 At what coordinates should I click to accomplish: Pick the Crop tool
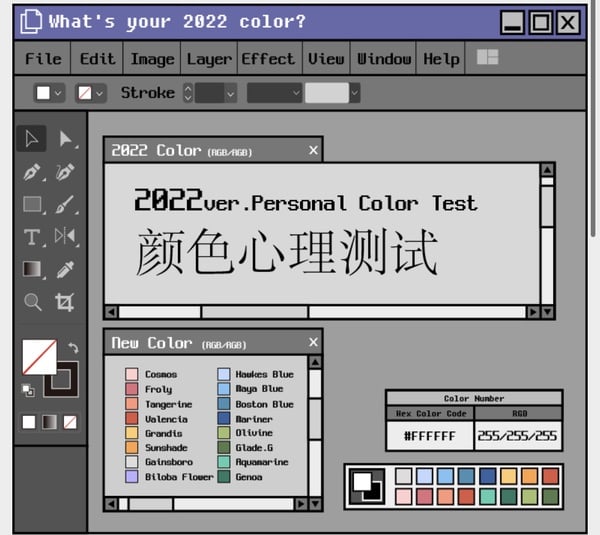tap(64, 302)
